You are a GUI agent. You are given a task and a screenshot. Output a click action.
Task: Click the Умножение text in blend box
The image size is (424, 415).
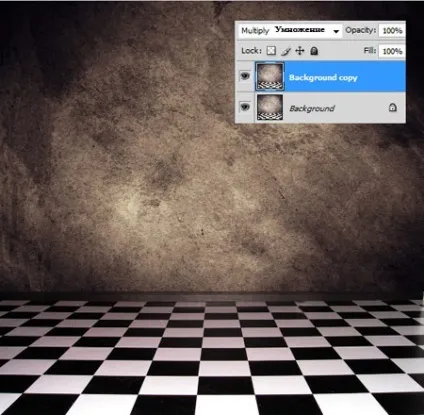(x=300, y=29)
